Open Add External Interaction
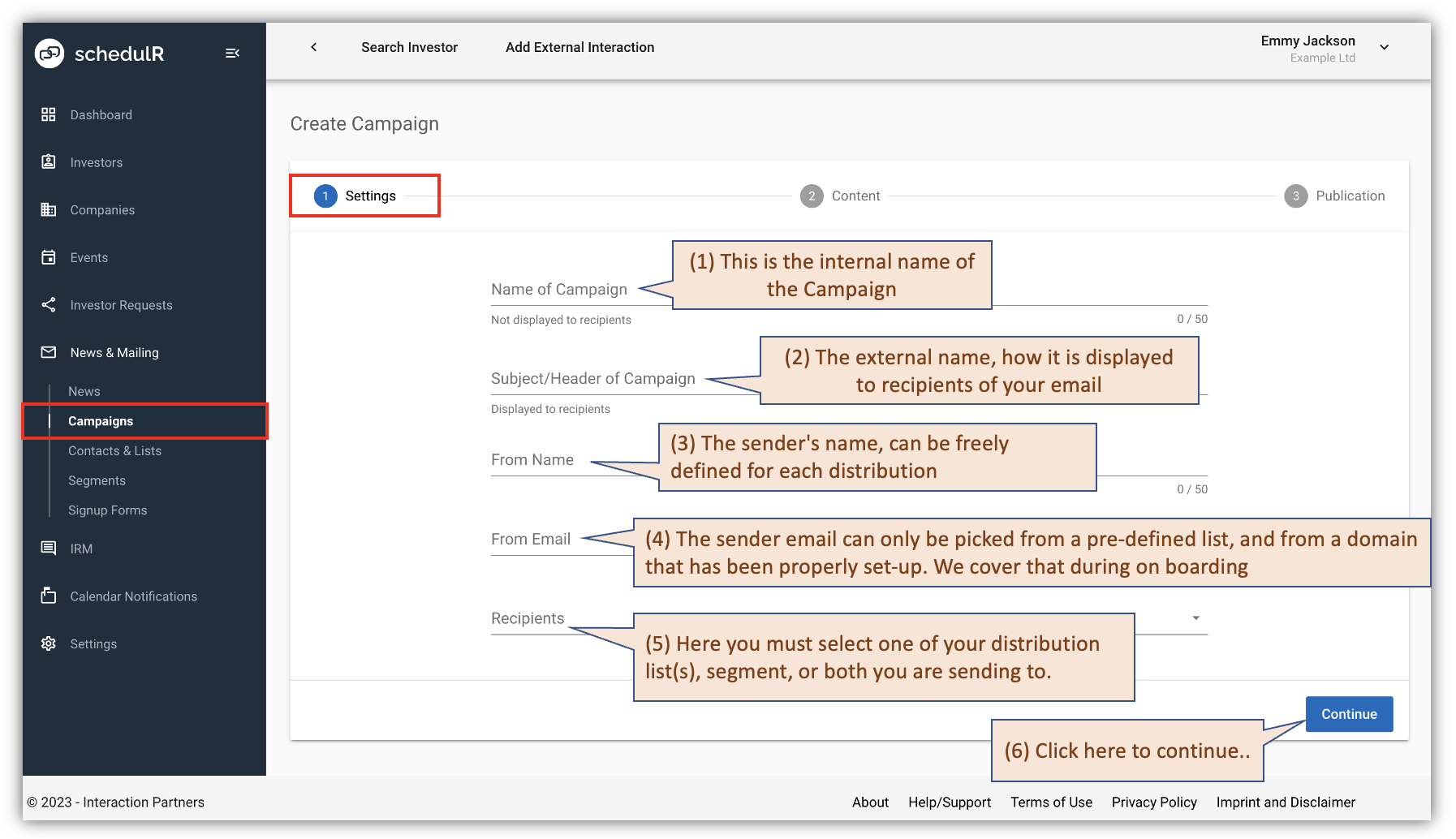 [579, 47]
